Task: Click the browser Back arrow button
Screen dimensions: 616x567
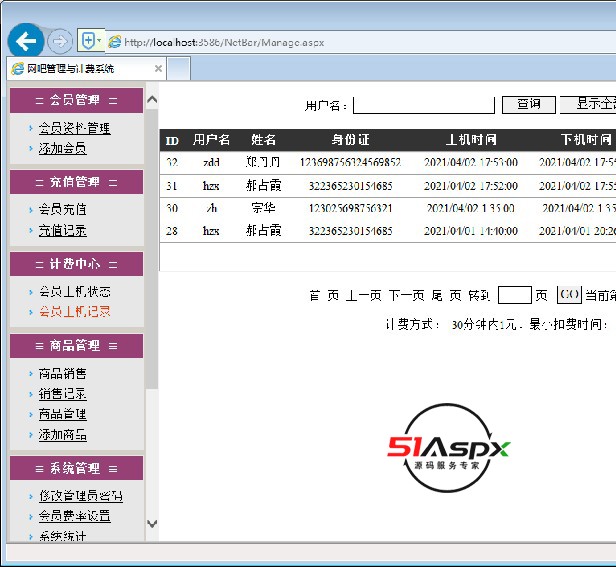Action: point(26,41)
